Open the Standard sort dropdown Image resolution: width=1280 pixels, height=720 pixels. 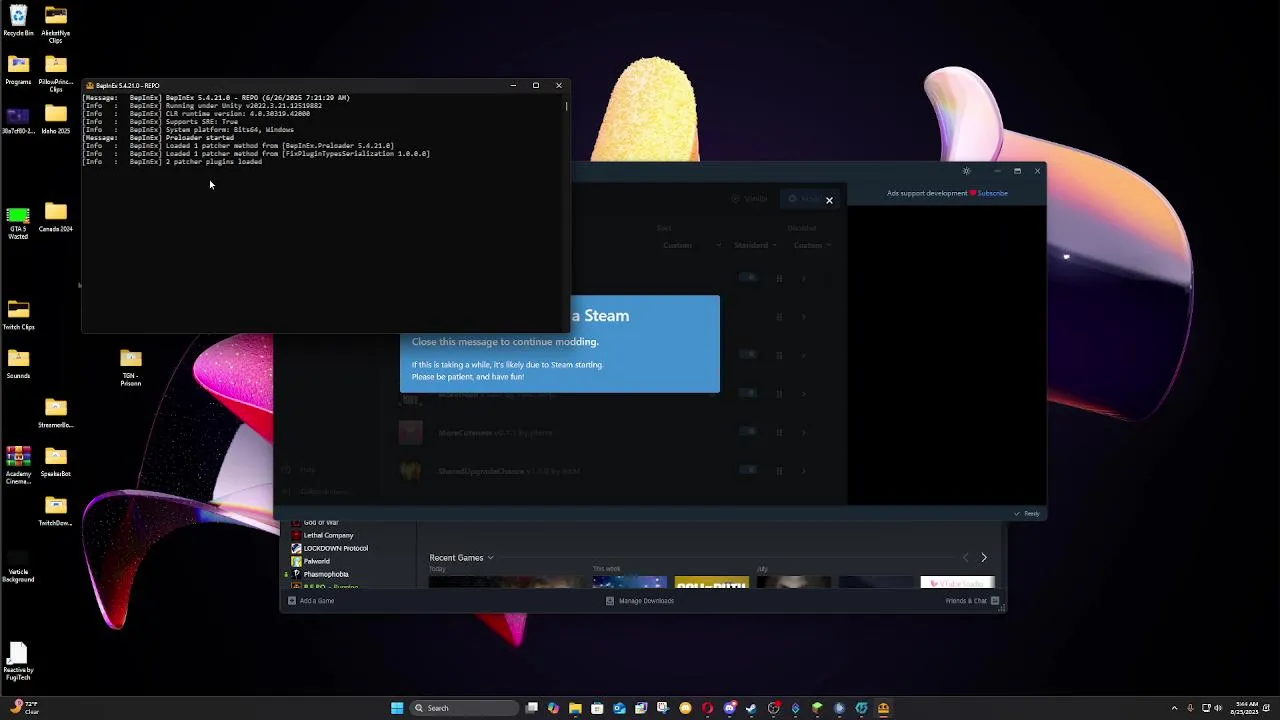pos(755,245)
